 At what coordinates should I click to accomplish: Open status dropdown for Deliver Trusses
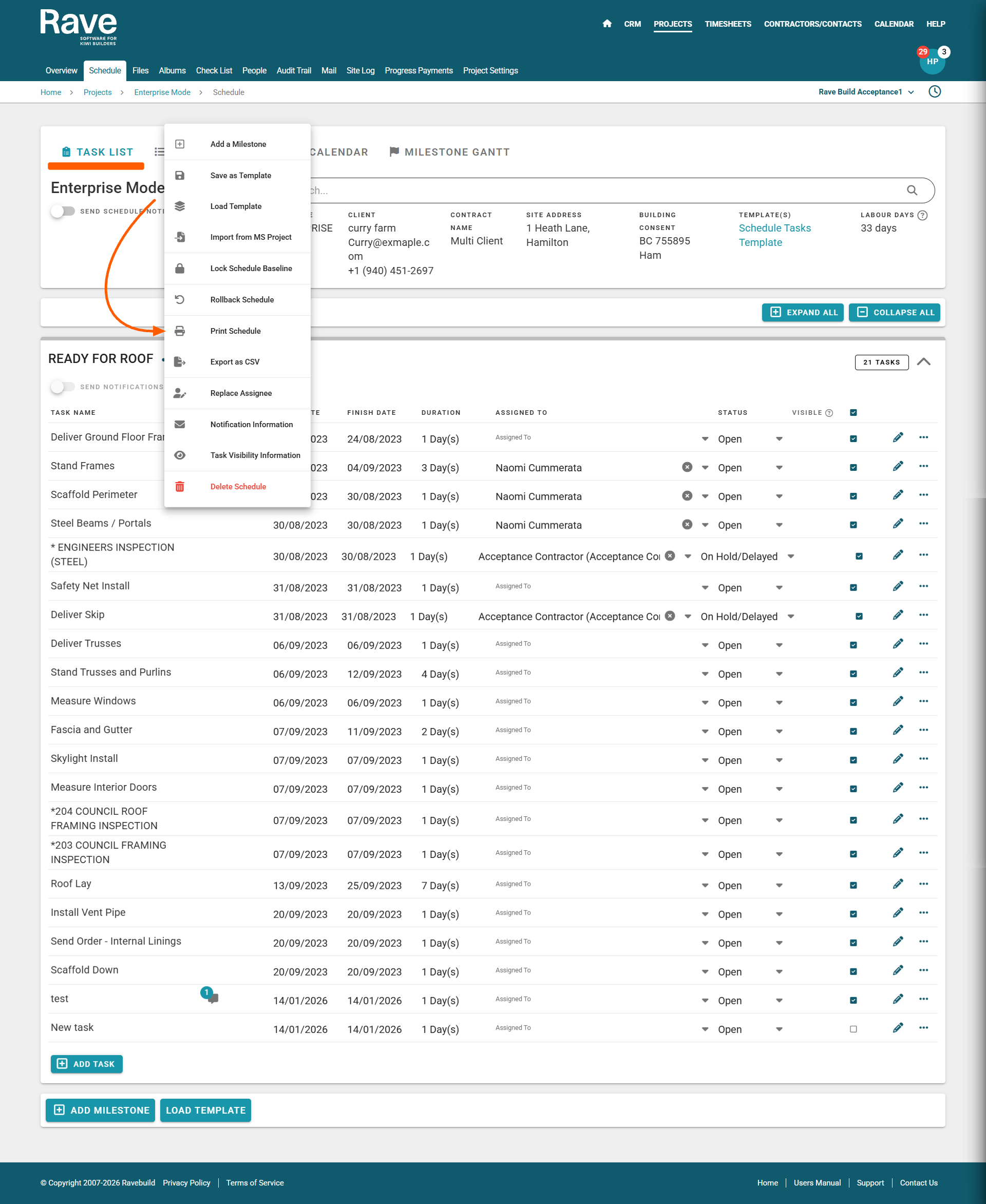point(779,646)
